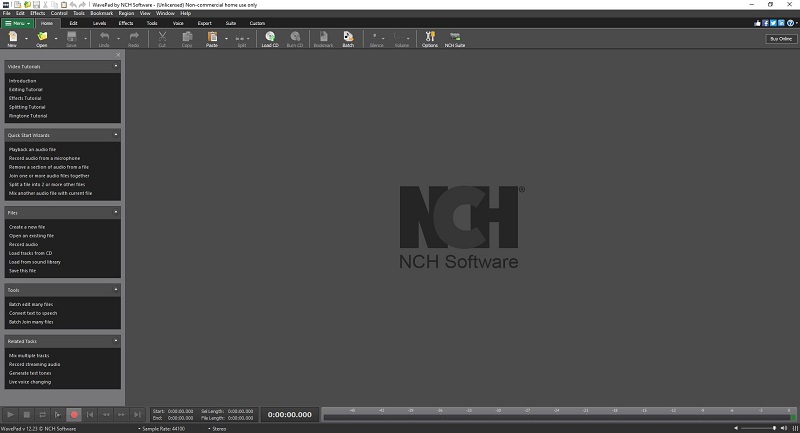This screenshot has width=800, height=433.
Task: Open the Options wrench icon
Action: point(430,36)
